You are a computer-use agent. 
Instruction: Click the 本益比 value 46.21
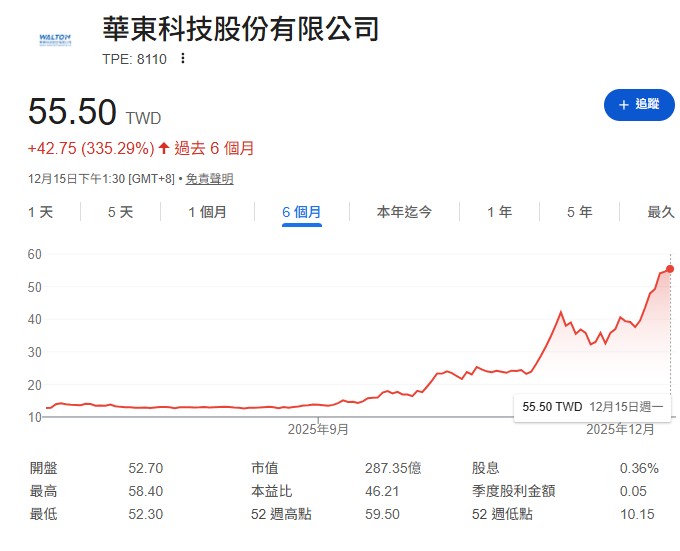(382, 491)
